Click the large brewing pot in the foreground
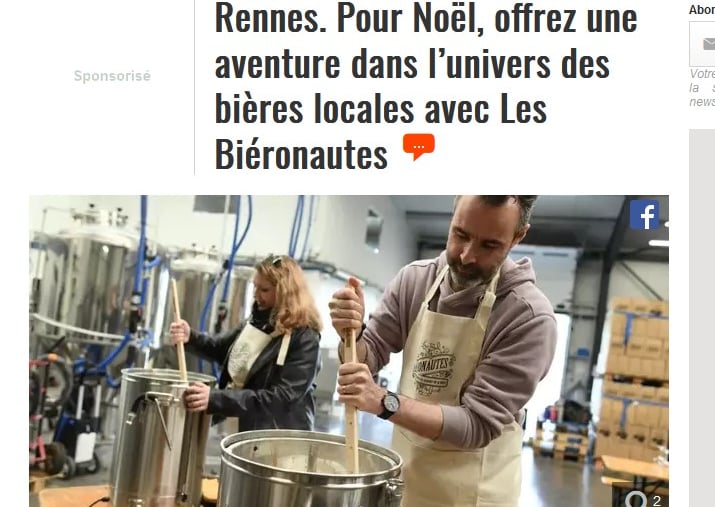This screenshot has height=507, width=715. pos(311,469)
